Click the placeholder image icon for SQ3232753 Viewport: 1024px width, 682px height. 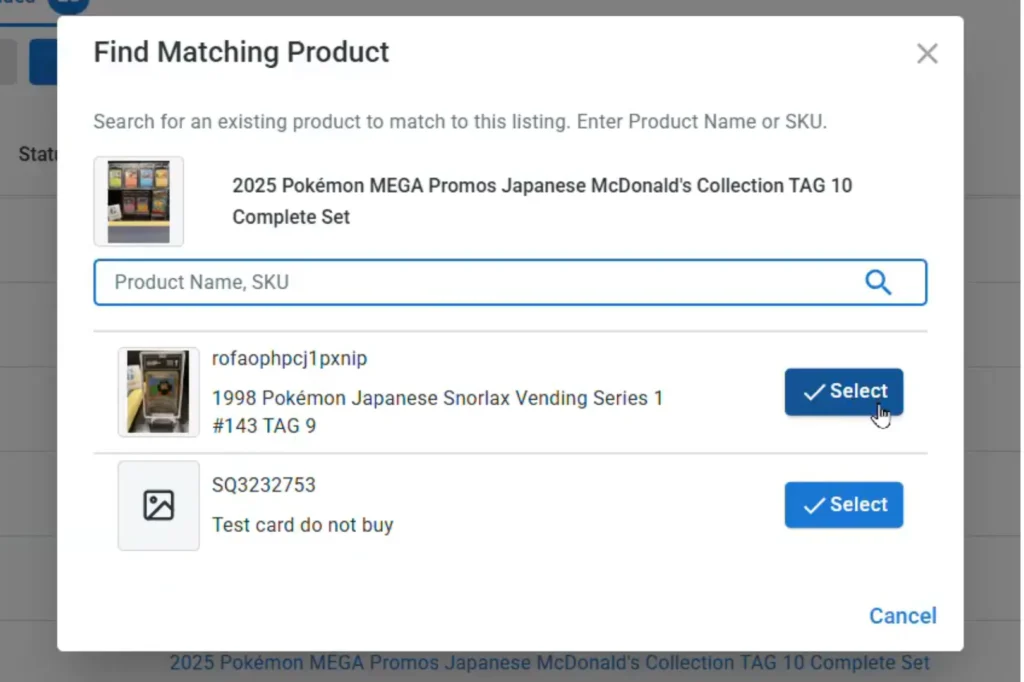[x=159, y=506]
